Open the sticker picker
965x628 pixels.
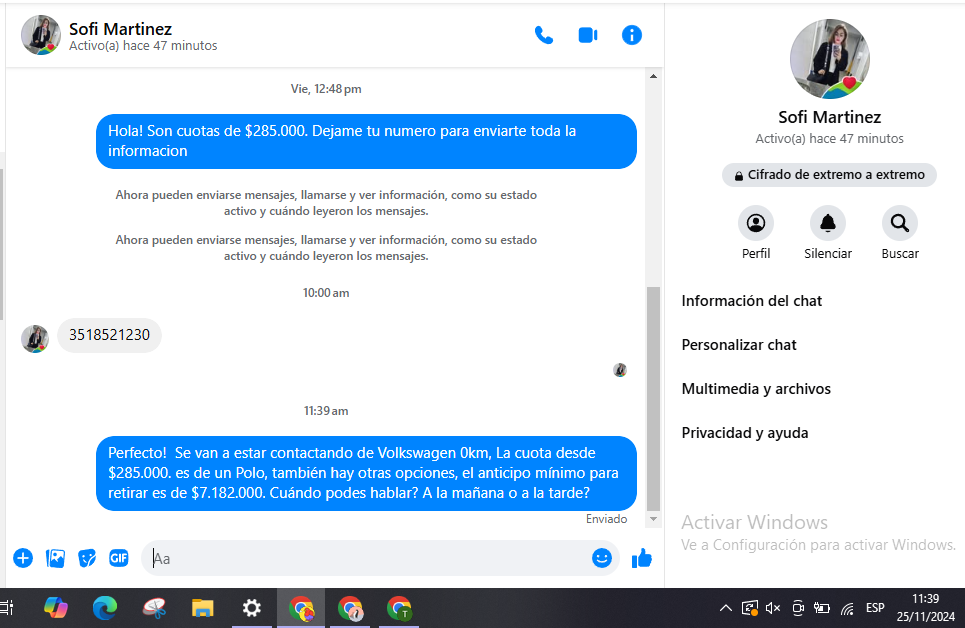tap(87, 558)
